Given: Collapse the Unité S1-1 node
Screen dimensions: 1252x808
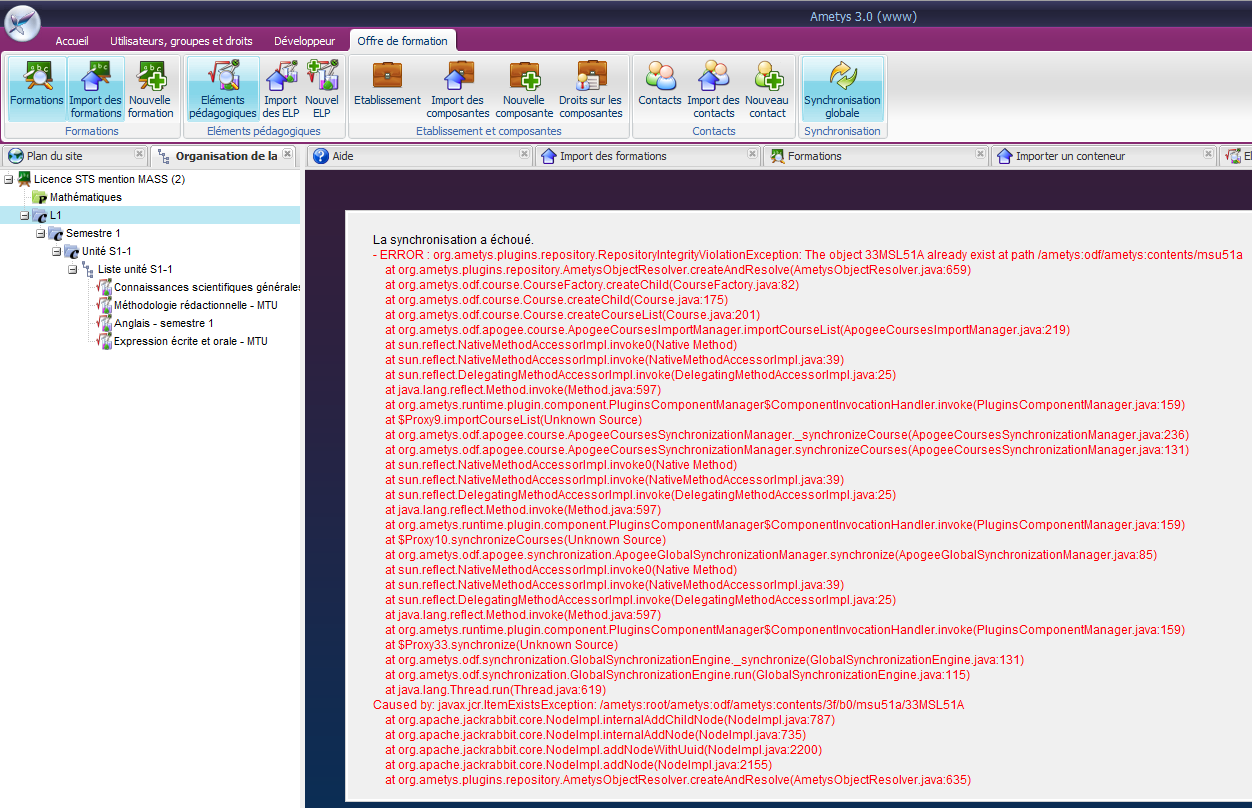Looking at the screenshot, I should (x=57, y=252).
